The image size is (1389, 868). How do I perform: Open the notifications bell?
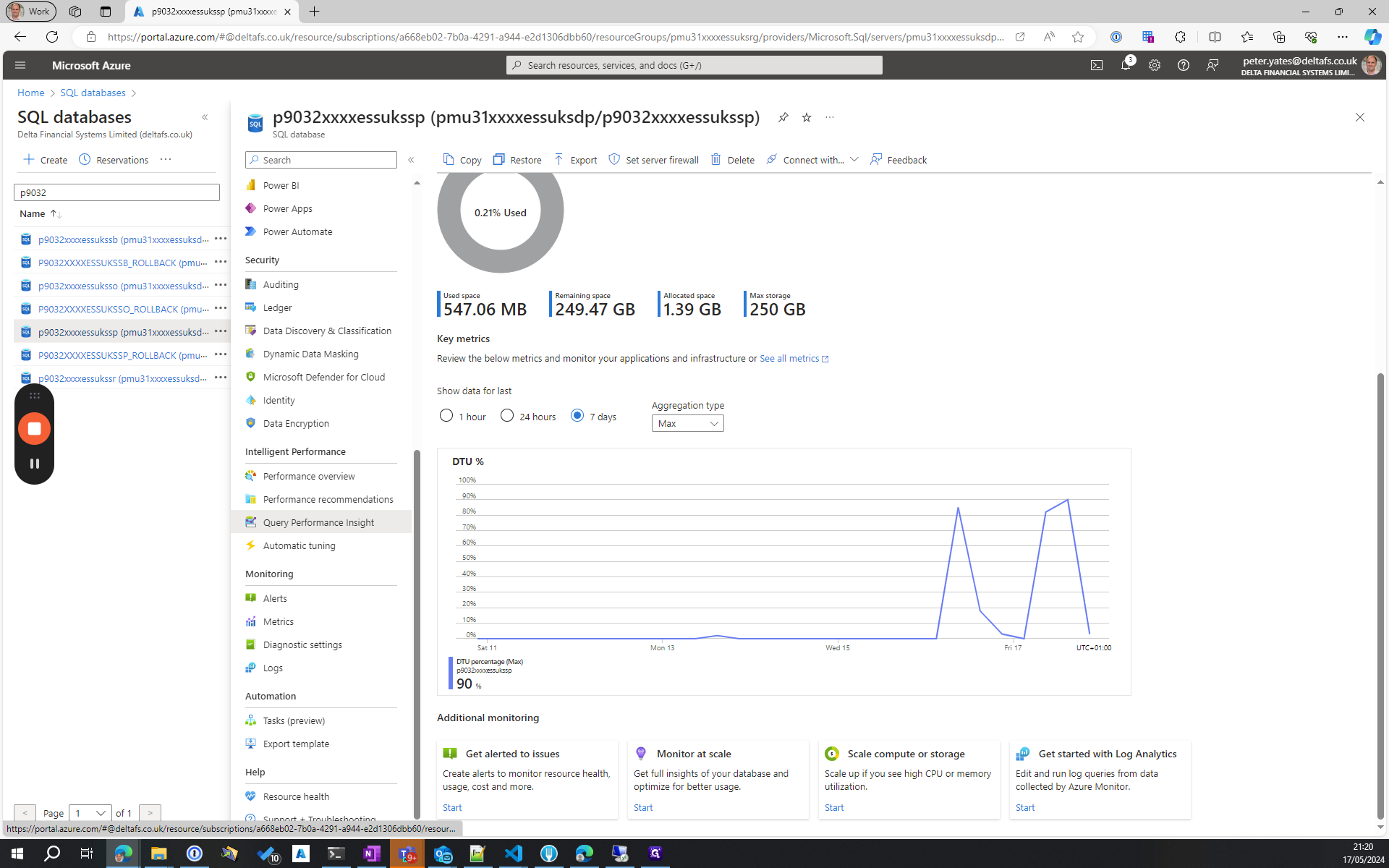pos(1126,65)
